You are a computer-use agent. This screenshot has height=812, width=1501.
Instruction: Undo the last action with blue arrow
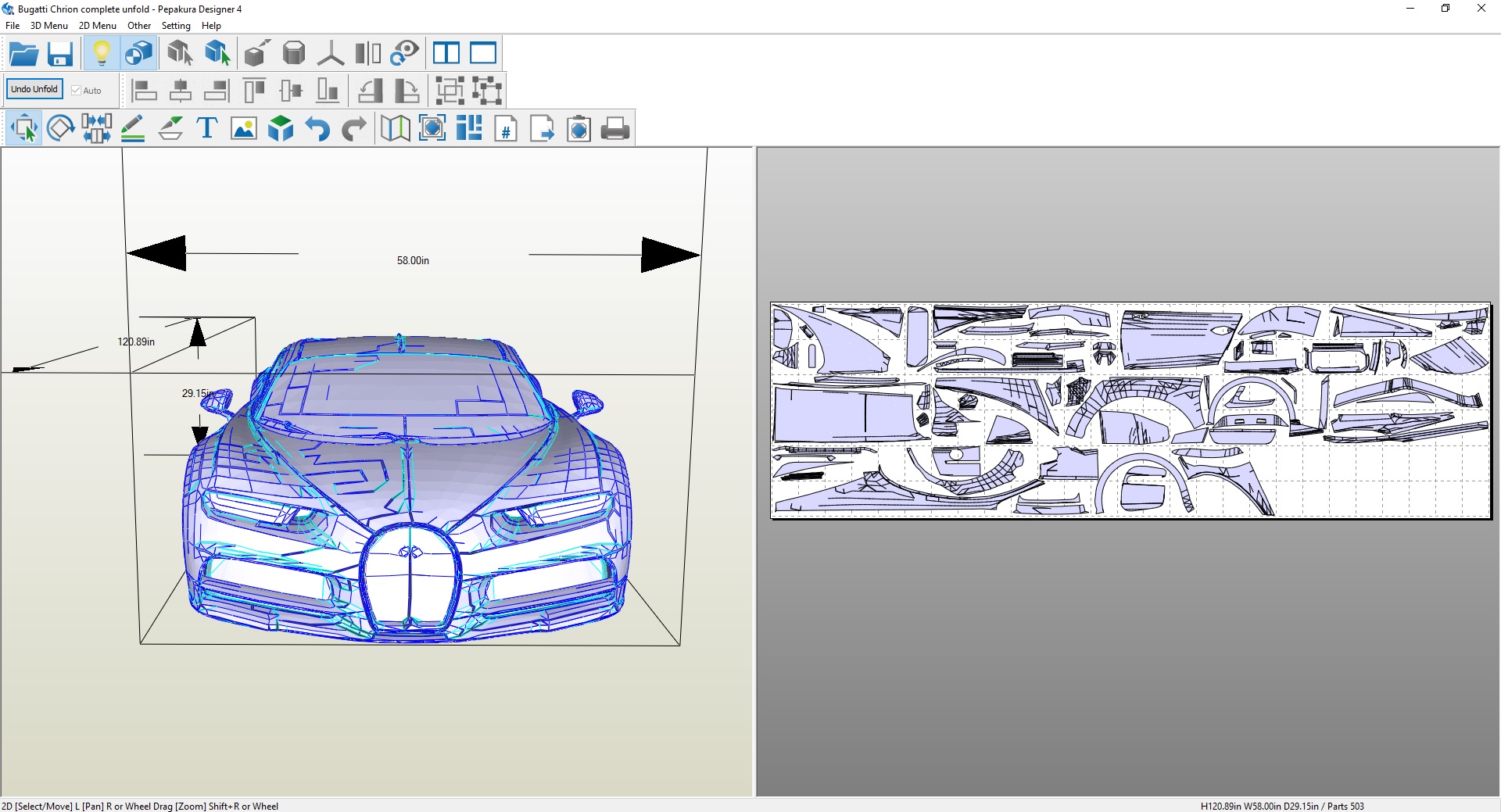[317, 128]
